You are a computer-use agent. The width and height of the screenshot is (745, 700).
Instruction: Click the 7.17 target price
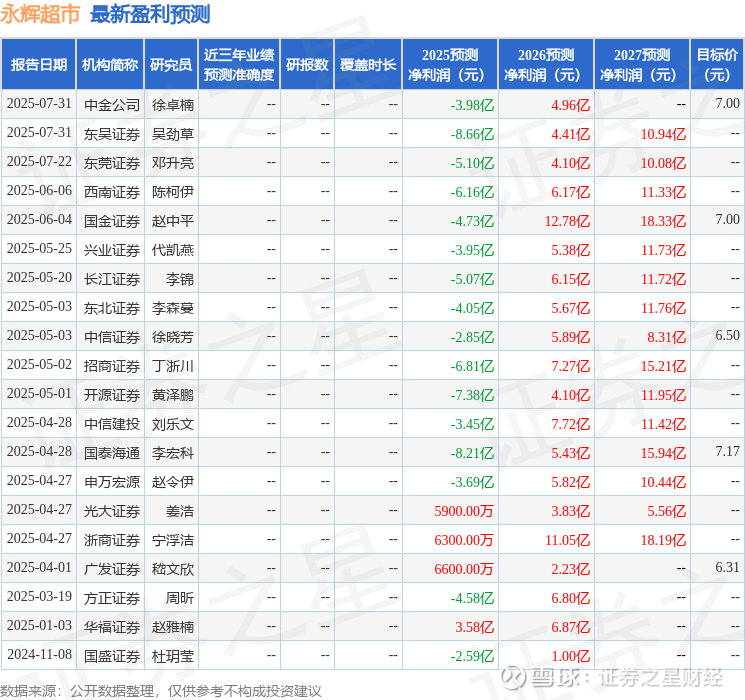(x=727, y=451)
